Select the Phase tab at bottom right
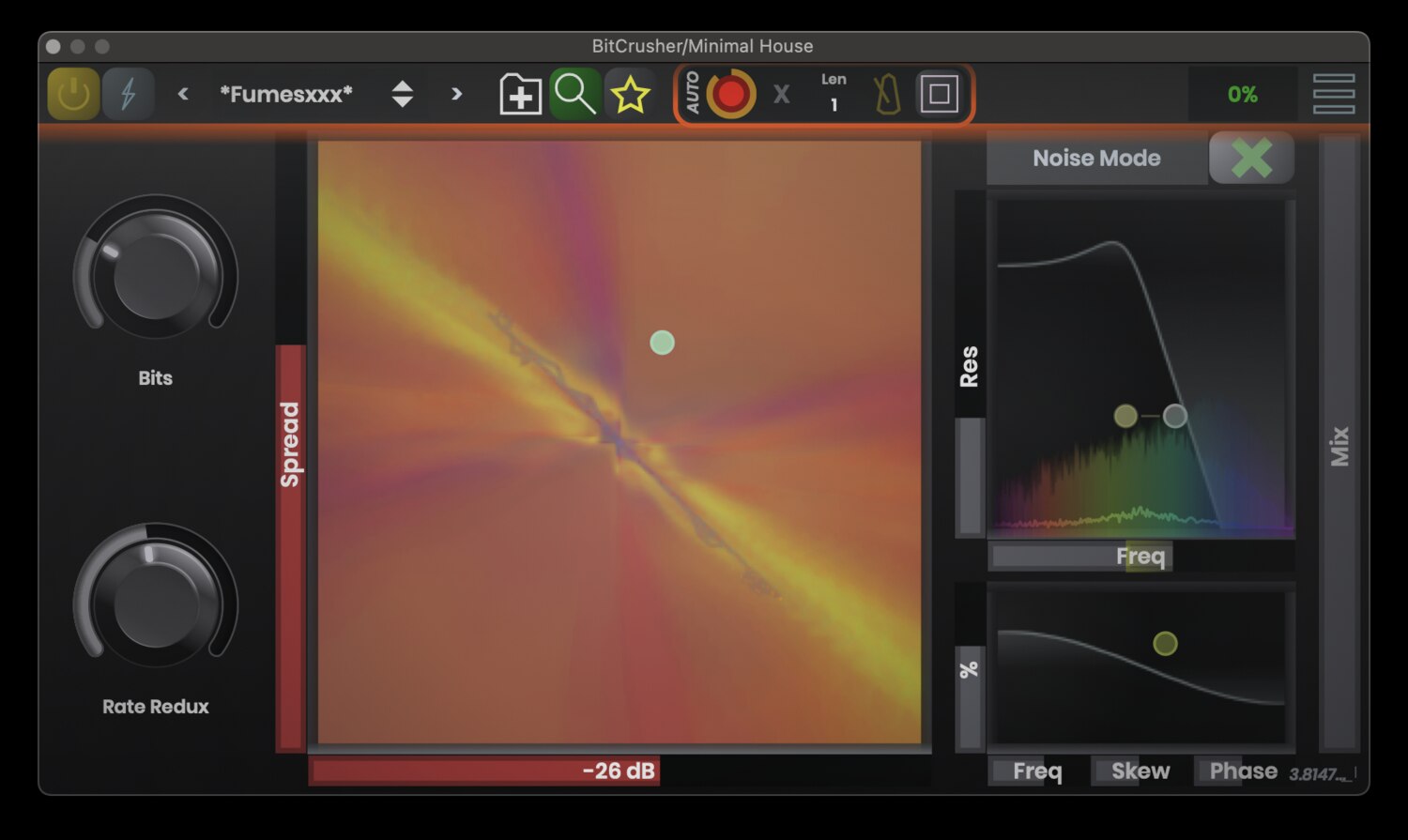The width and height of the screenshot is (1408, 840). pyautogui.click(x=1239, y=771)
